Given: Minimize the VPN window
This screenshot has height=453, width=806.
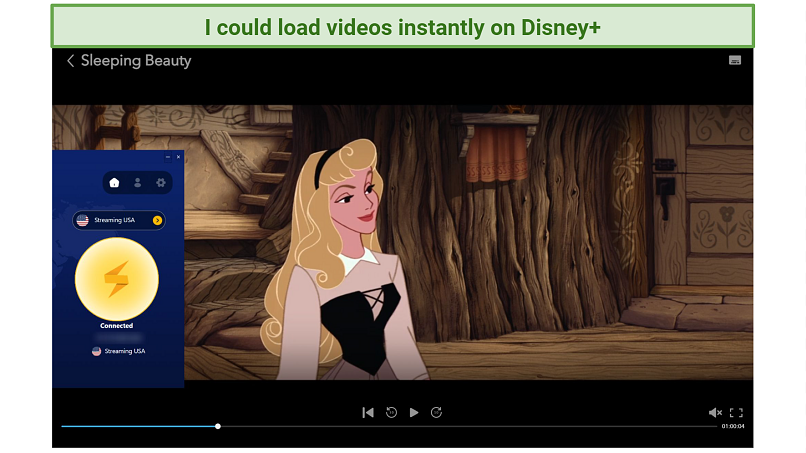Looking at the screenshot, I should click(x=168, y=157).
